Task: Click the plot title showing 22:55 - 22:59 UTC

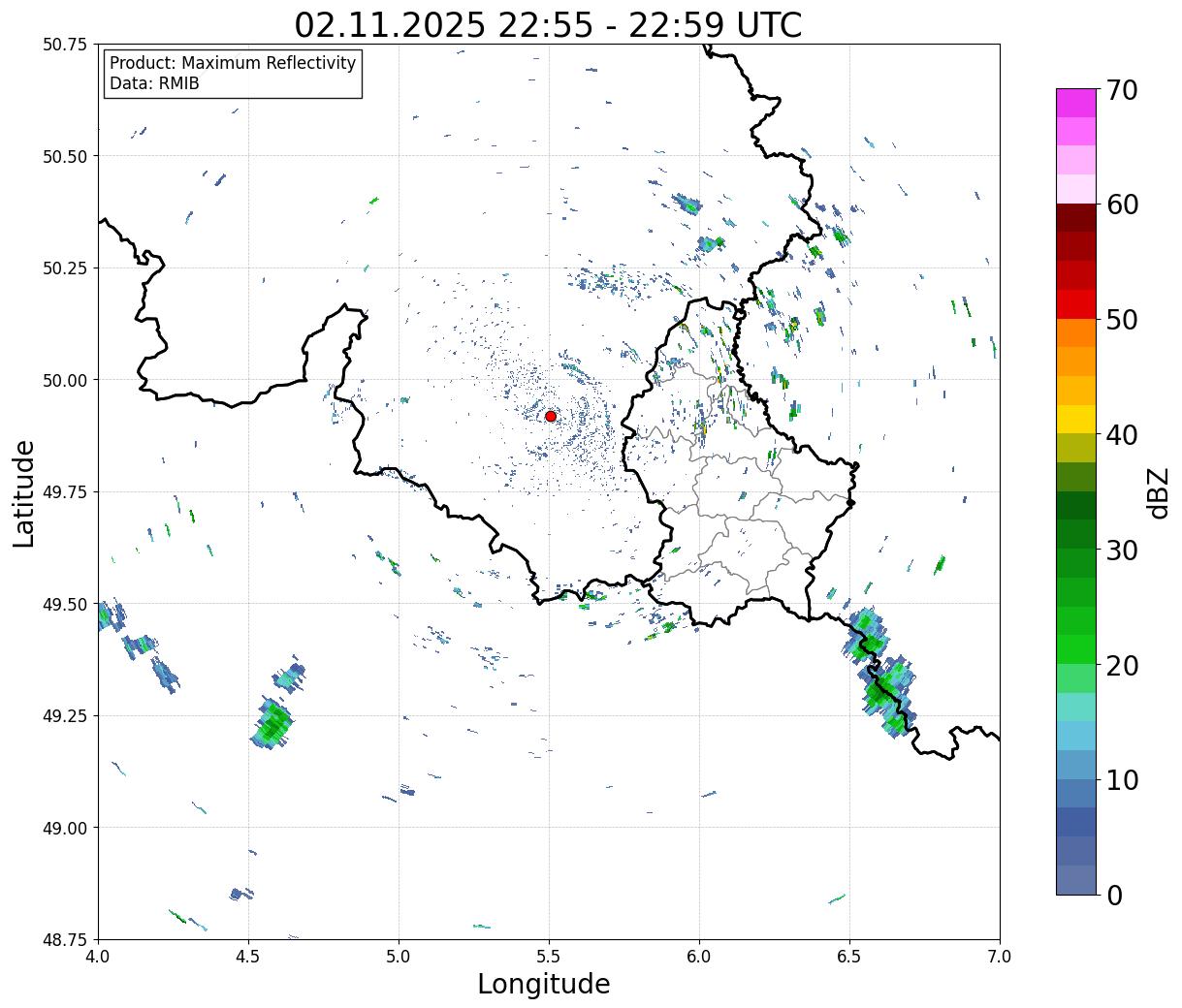Action: click(548, 24)
